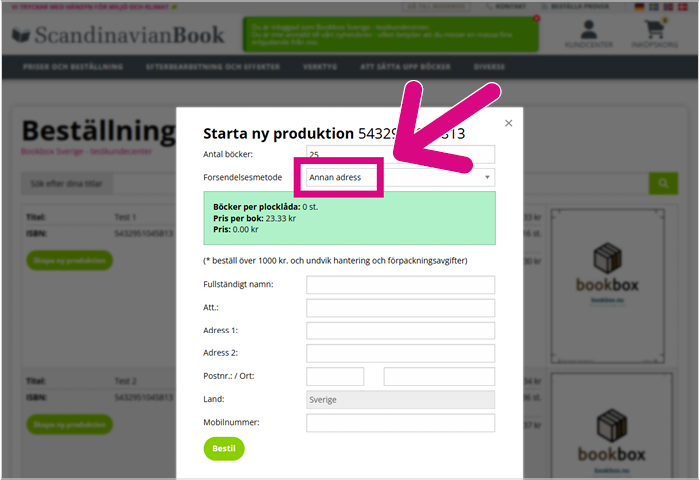This screenshot has height=480, width=700.
Task: Click the Land field showing Sverige
Action: click(x=400, y=400)
